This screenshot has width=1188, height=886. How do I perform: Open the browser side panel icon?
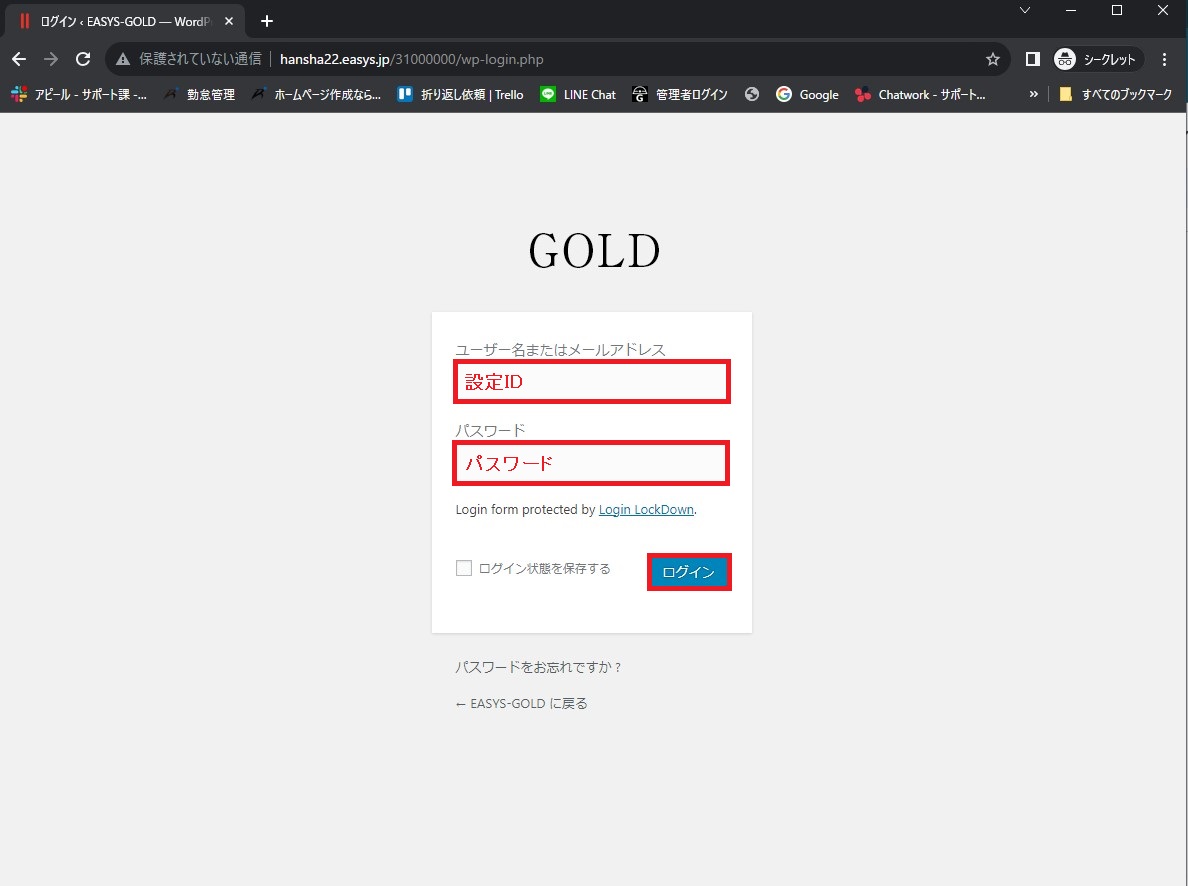pos(1033,59)
